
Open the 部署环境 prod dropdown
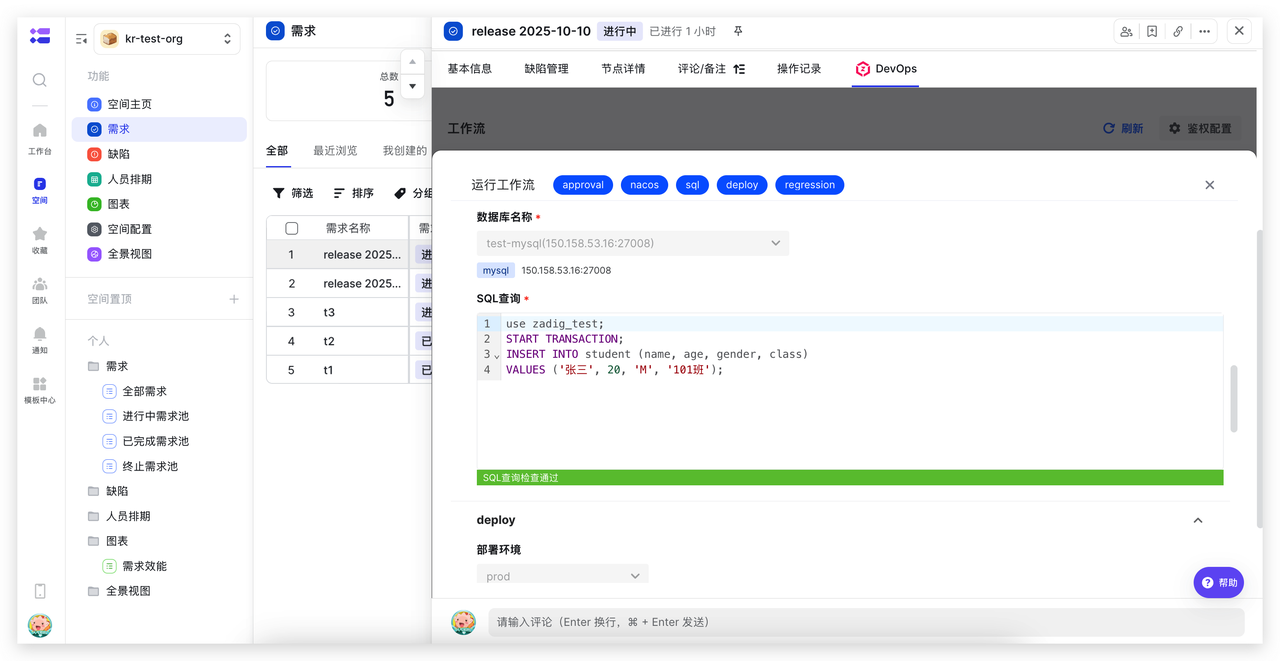click(562, 575)
